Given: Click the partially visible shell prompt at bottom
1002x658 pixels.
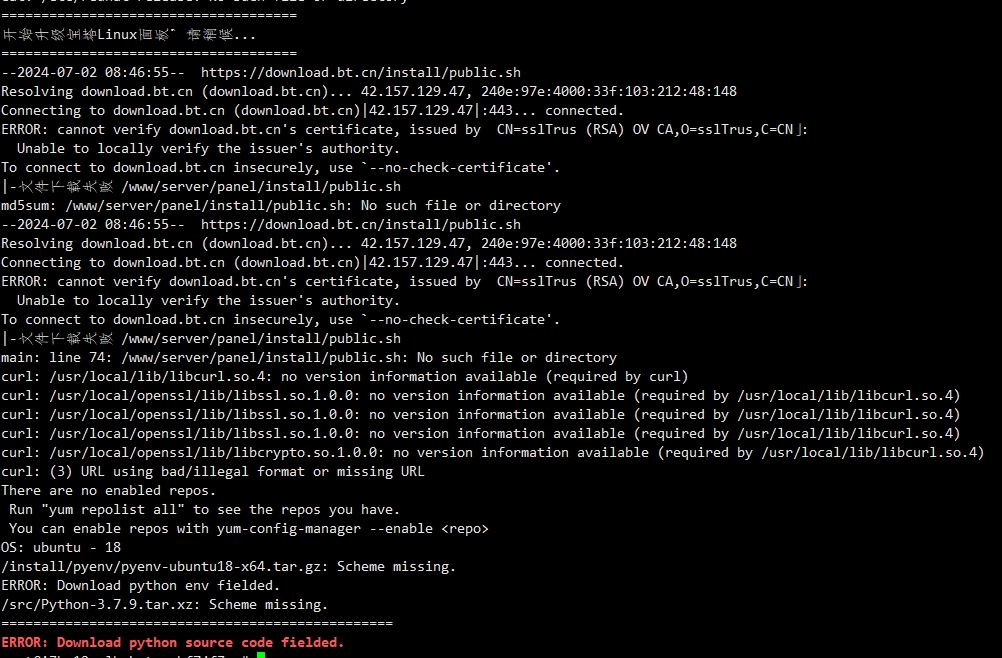Looking at the screenshot, I should point(128,655).
